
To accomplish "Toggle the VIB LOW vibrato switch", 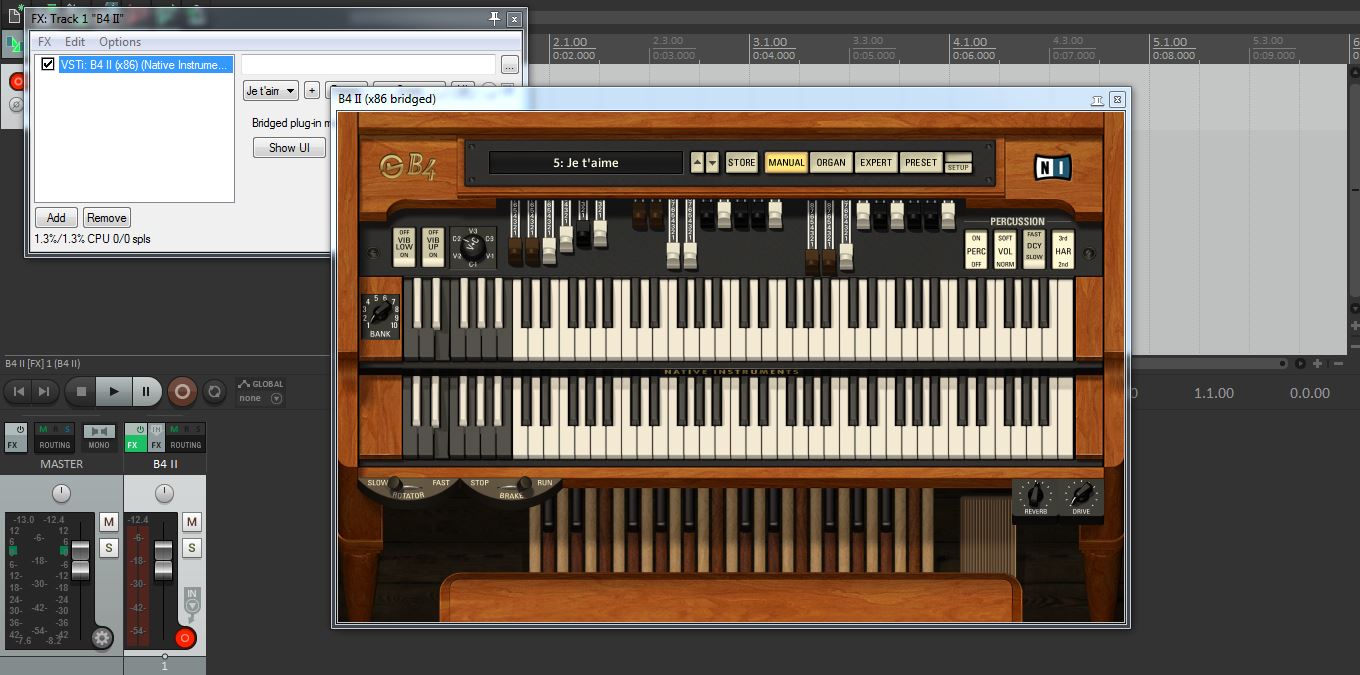I will pos(405,246).
